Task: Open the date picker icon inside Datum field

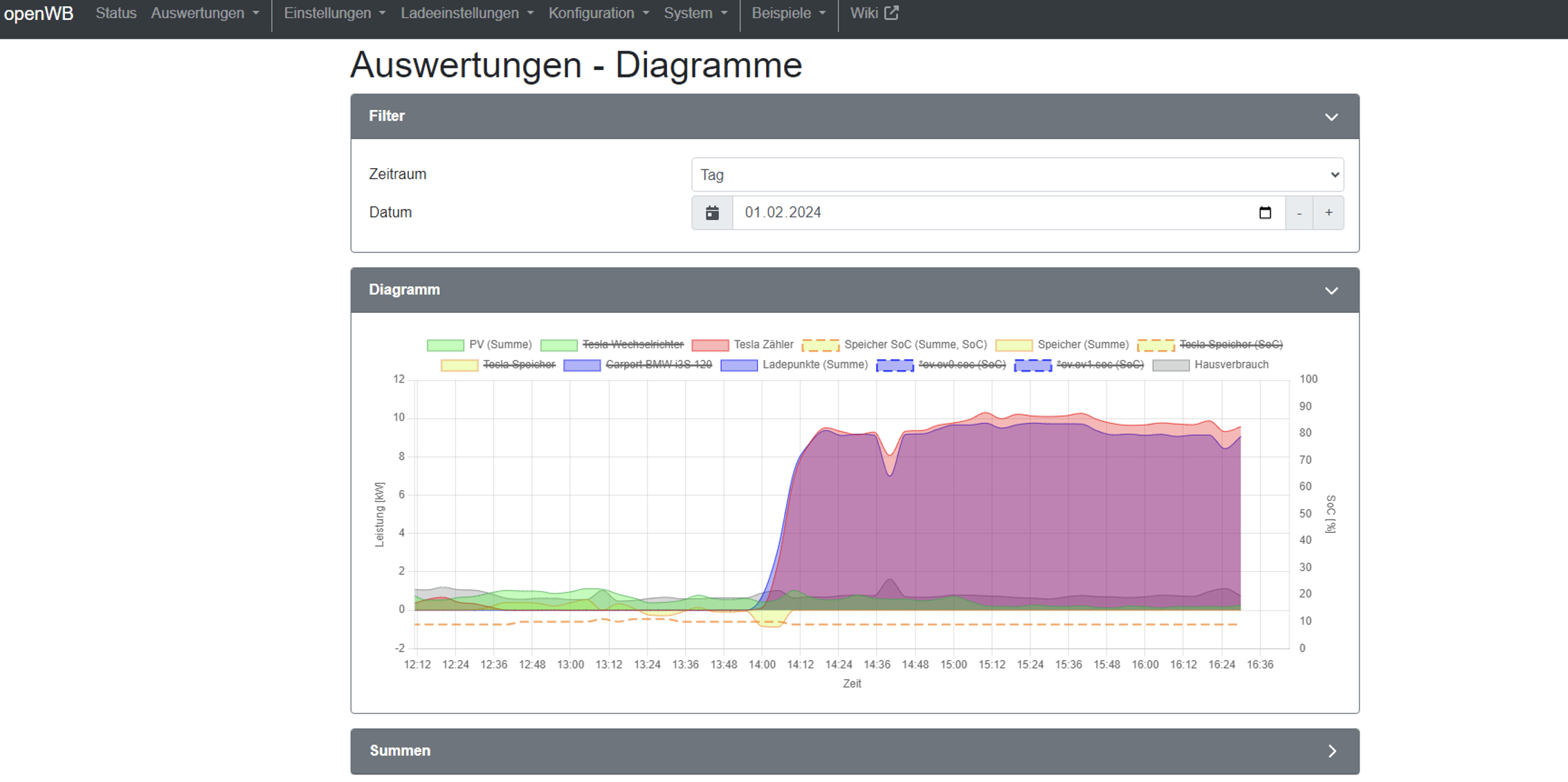Action: (1265, 212)
